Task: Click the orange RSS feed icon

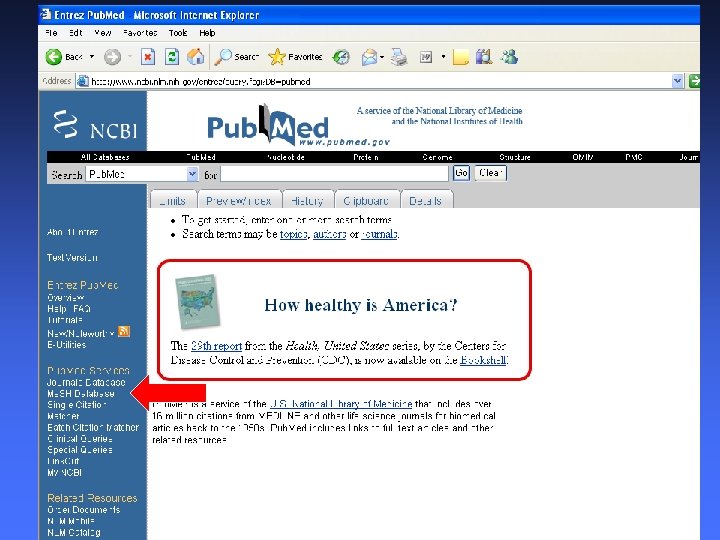Action: point(124,331)
